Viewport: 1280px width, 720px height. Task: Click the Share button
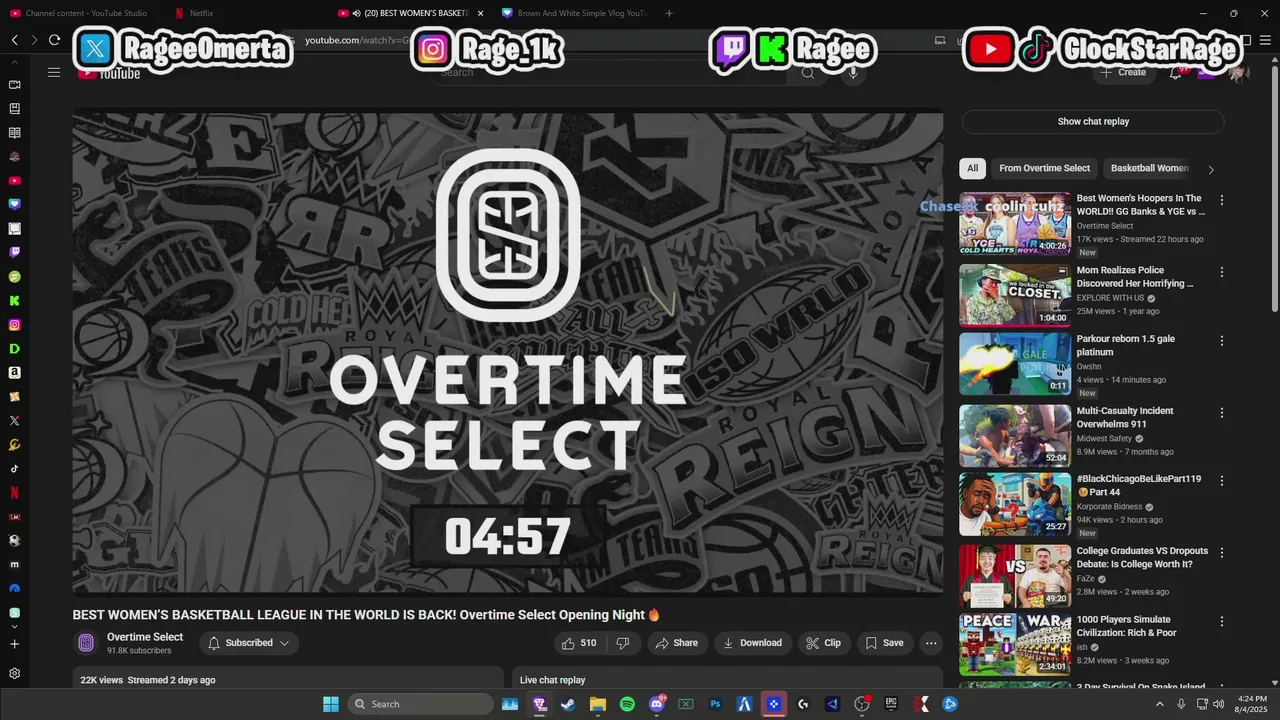tap(677, 643)
